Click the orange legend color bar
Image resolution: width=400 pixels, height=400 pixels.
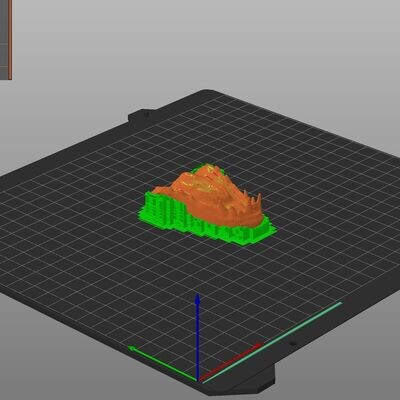point(10,39)
